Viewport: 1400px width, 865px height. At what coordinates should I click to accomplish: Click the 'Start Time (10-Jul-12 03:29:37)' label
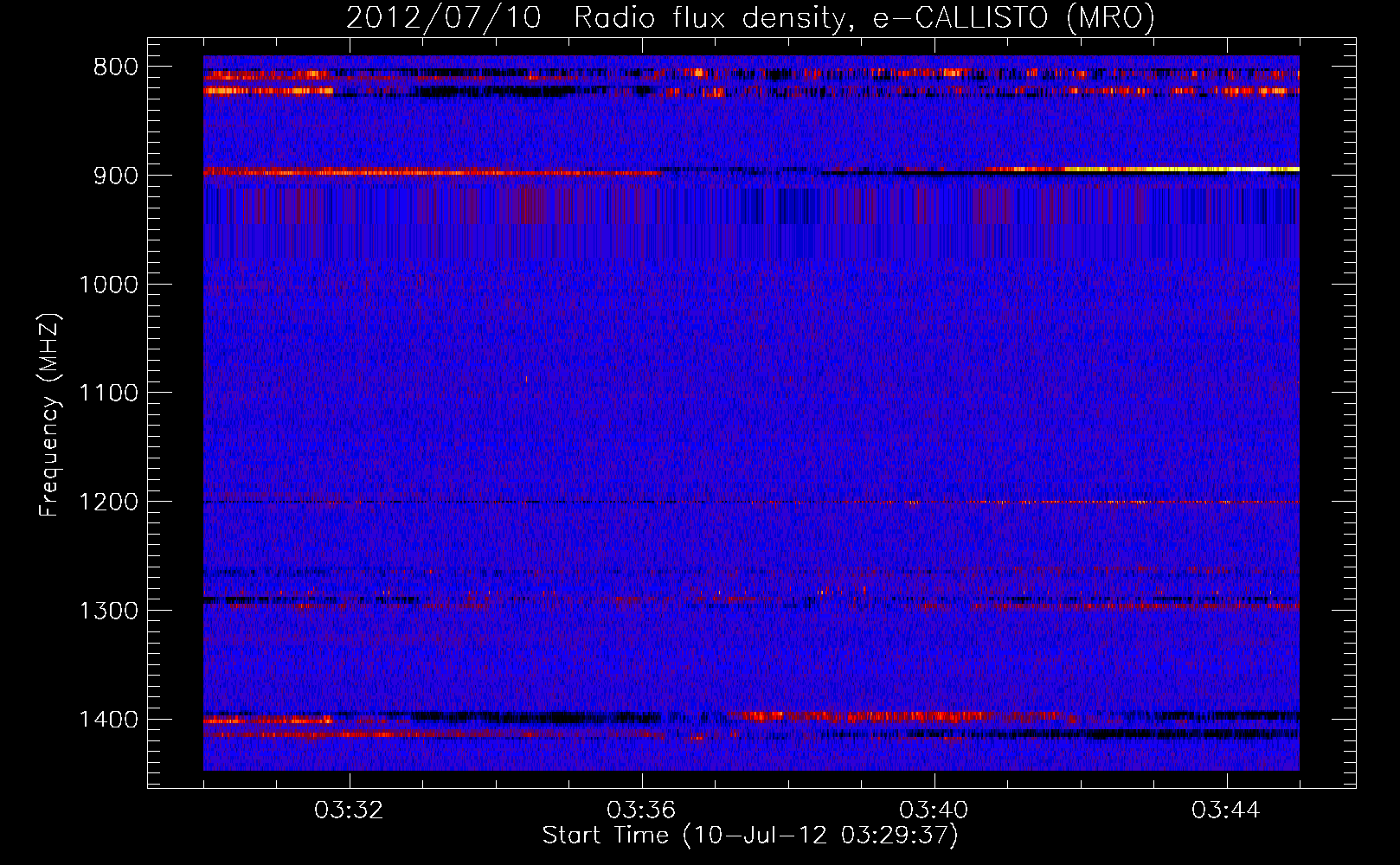tap(750, 836)
